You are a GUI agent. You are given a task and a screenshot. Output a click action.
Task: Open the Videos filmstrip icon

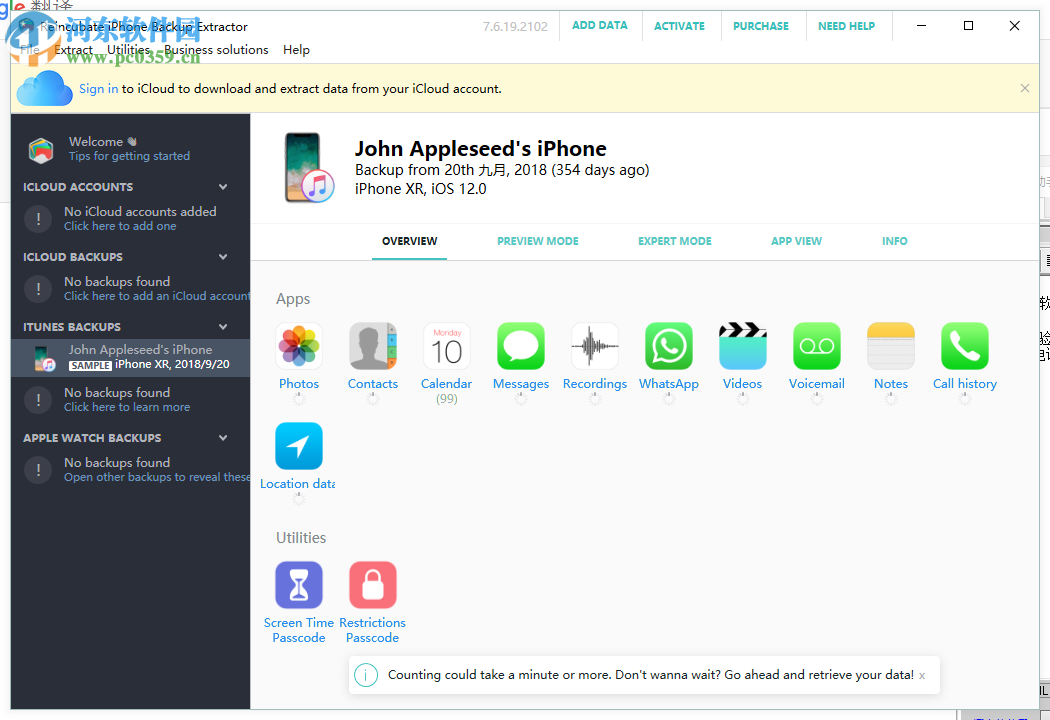(742, 346)
